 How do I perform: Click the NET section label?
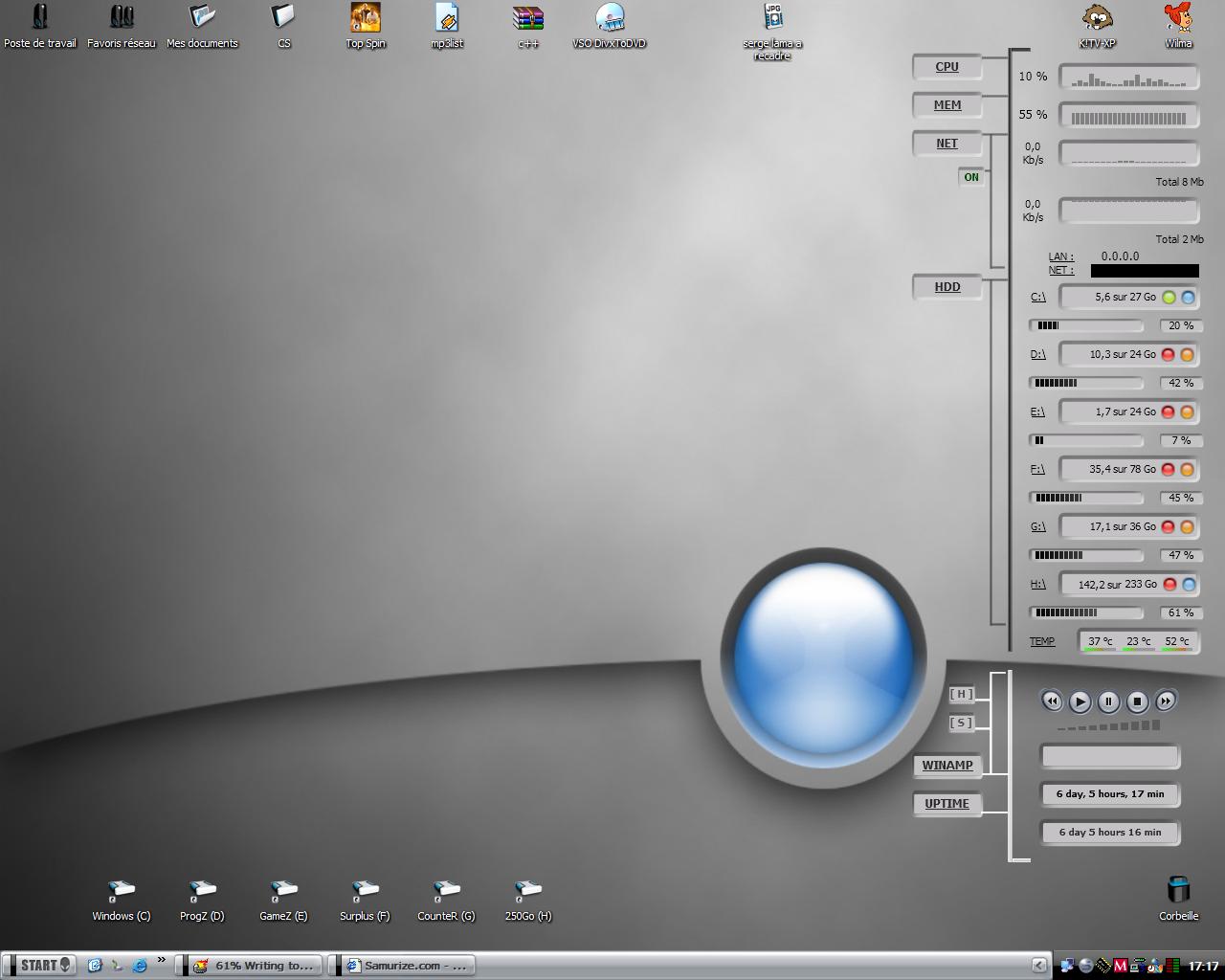tap(947, 144)
